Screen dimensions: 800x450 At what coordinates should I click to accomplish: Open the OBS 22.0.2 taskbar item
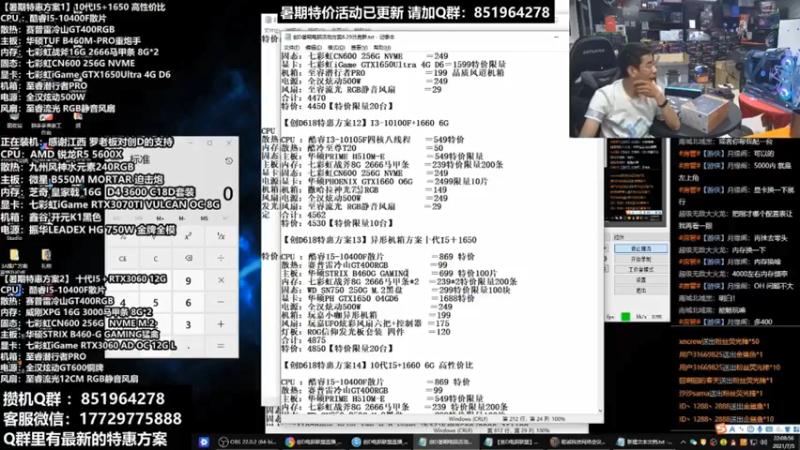pyautogui.click(x=246, y=442)
